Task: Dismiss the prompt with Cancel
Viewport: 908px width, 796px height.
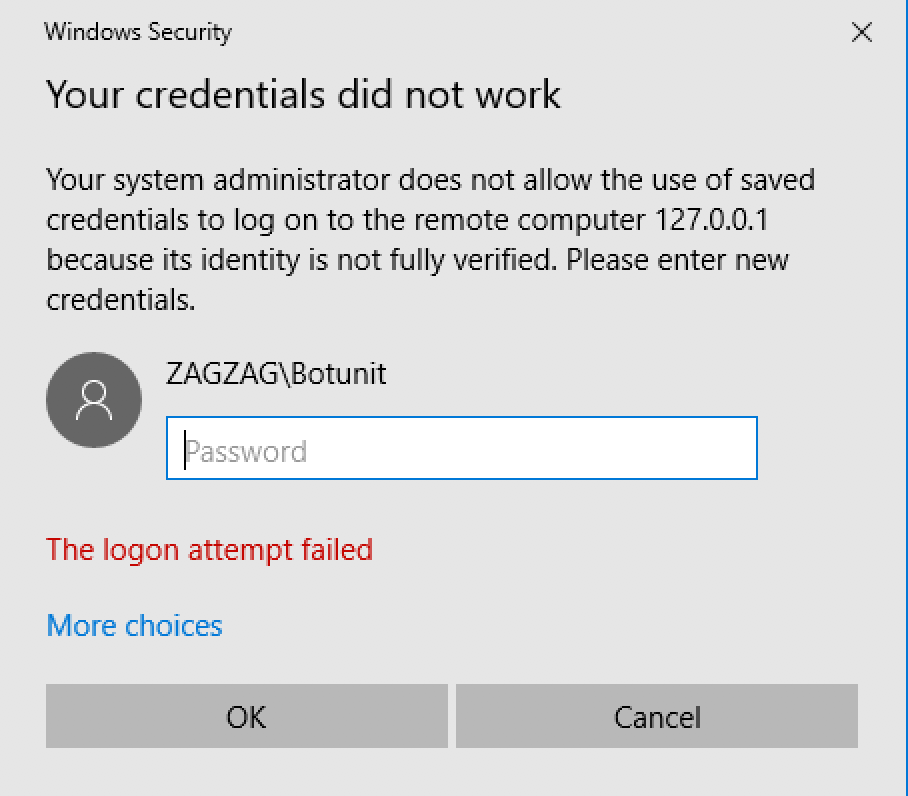Action: tap(657, 716)
